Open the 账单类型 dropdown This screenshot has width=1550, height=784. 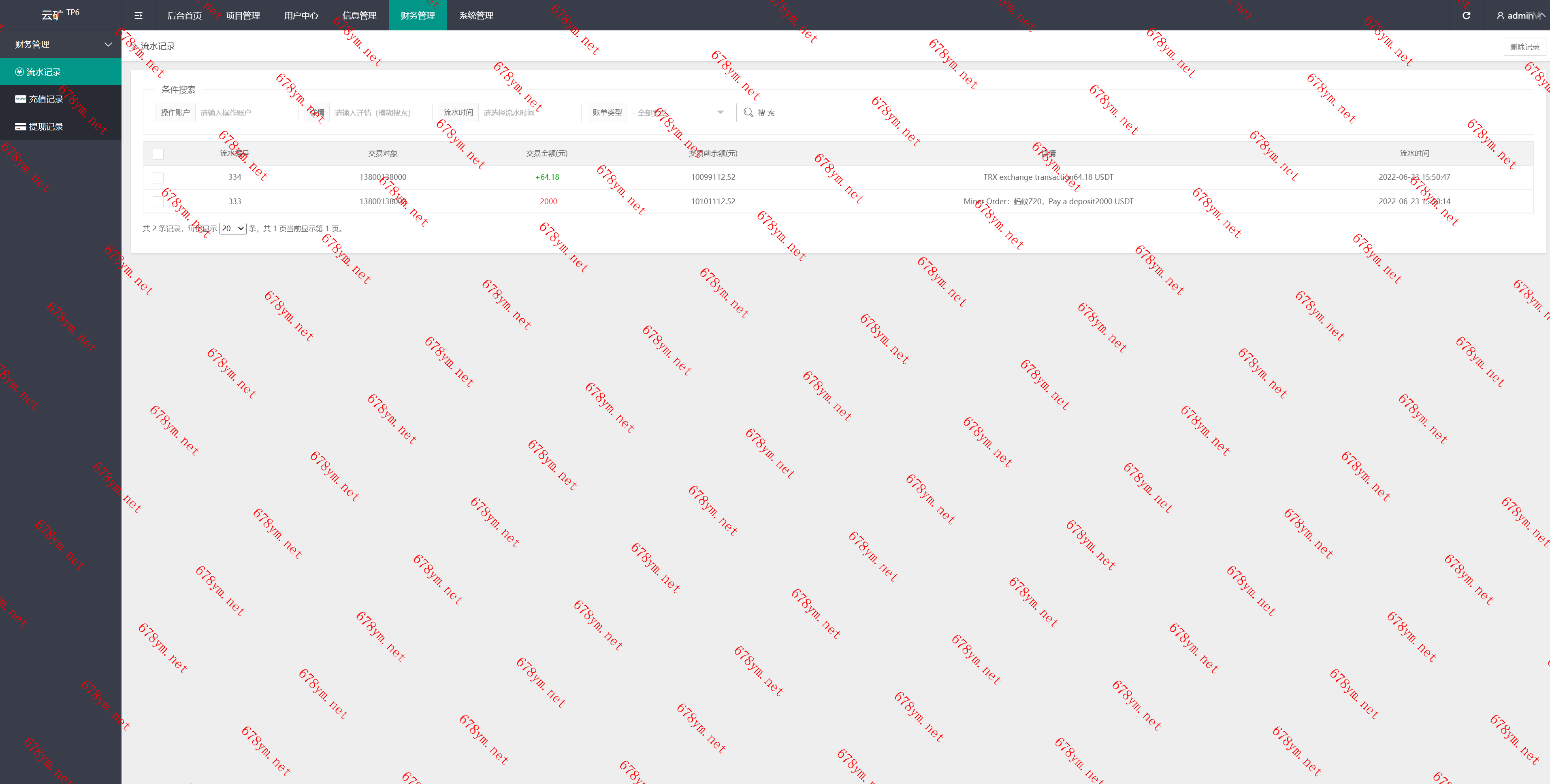tap(678, 113)
